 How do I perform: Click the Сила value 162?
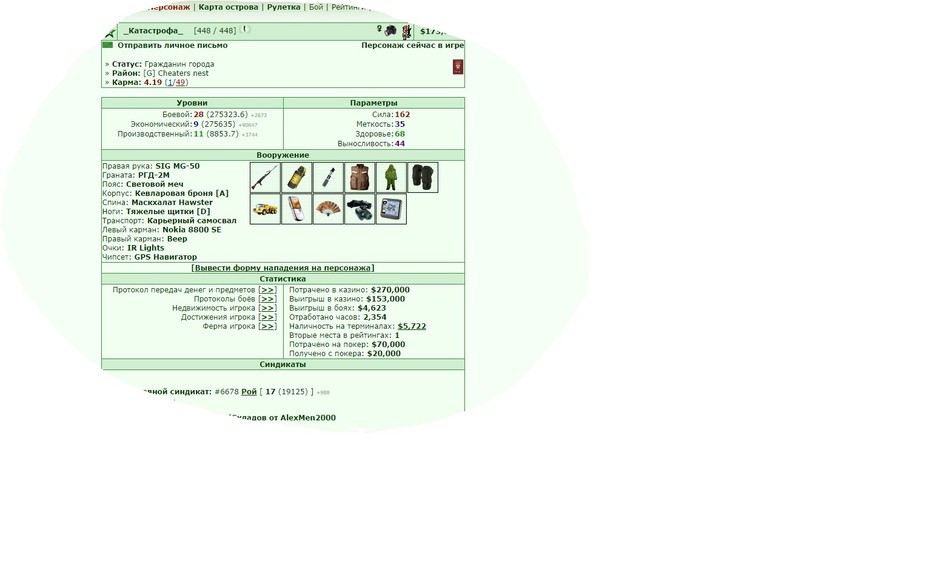tap(402, 115)
